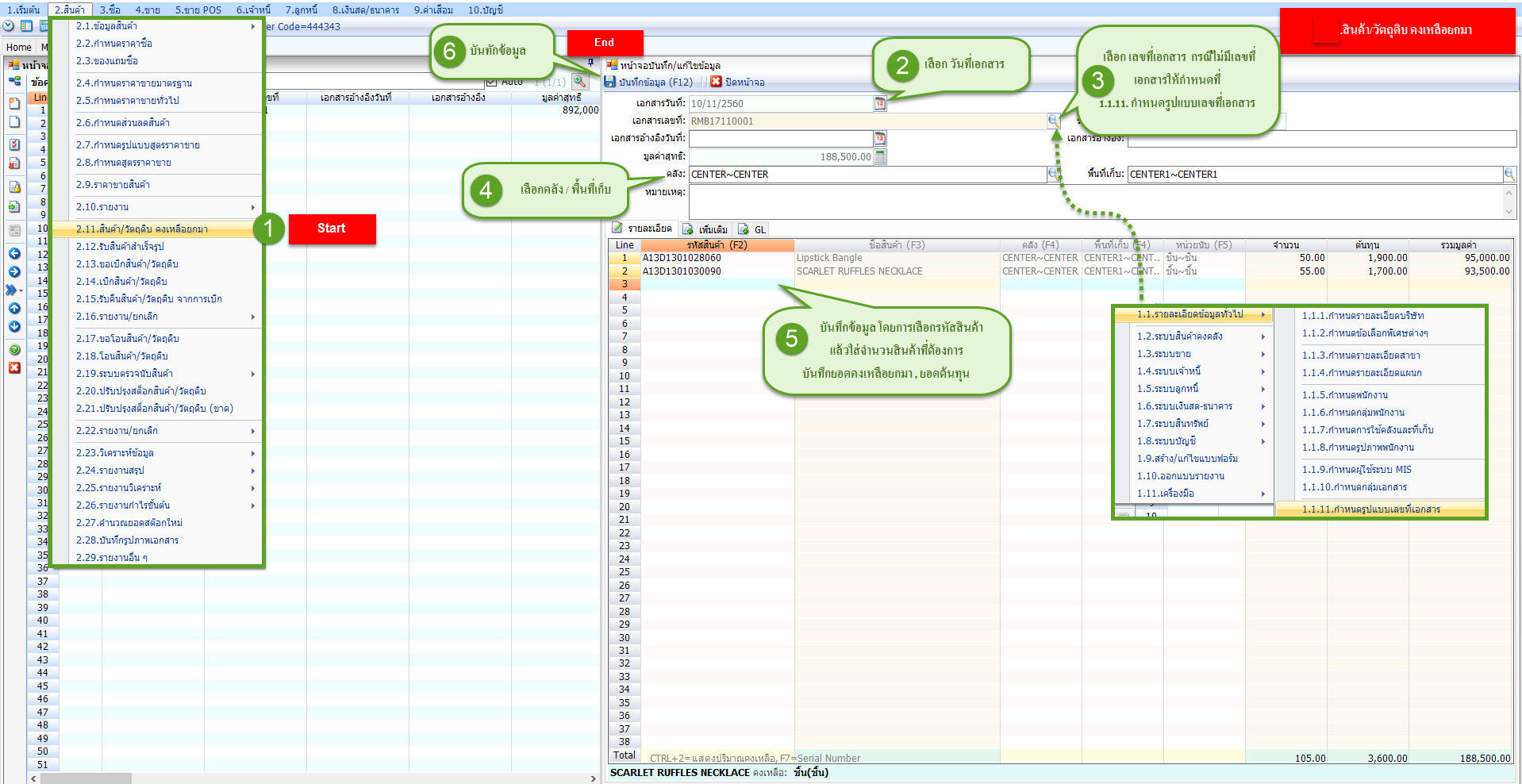
Task: Click the green help question mark icon
Action: pyautogui.click(x=14, y=349)
